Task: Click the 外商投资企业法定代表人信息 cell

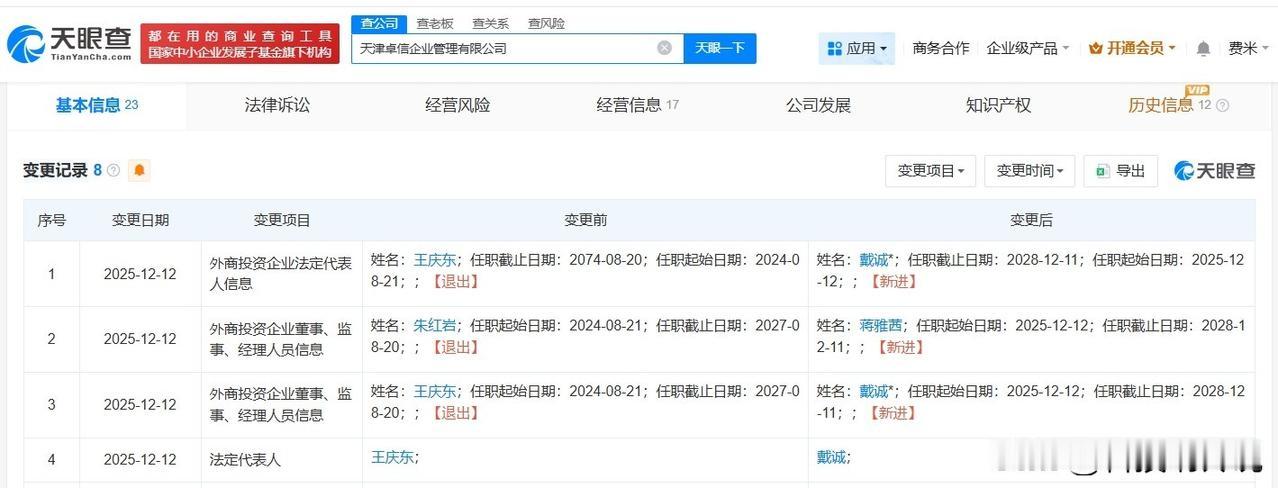Action: point(281,273)
